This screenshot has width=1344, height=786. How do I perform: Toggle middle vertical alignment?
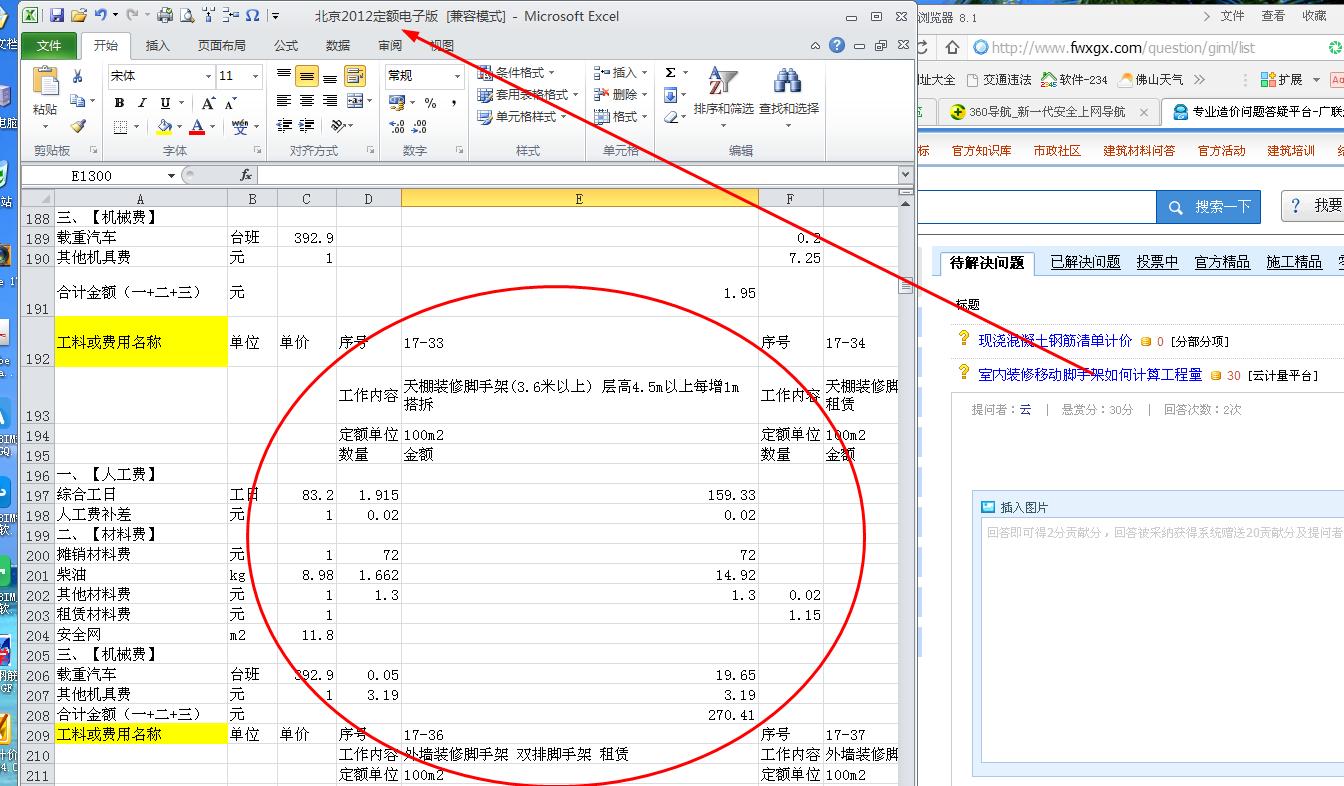[307, 76]
